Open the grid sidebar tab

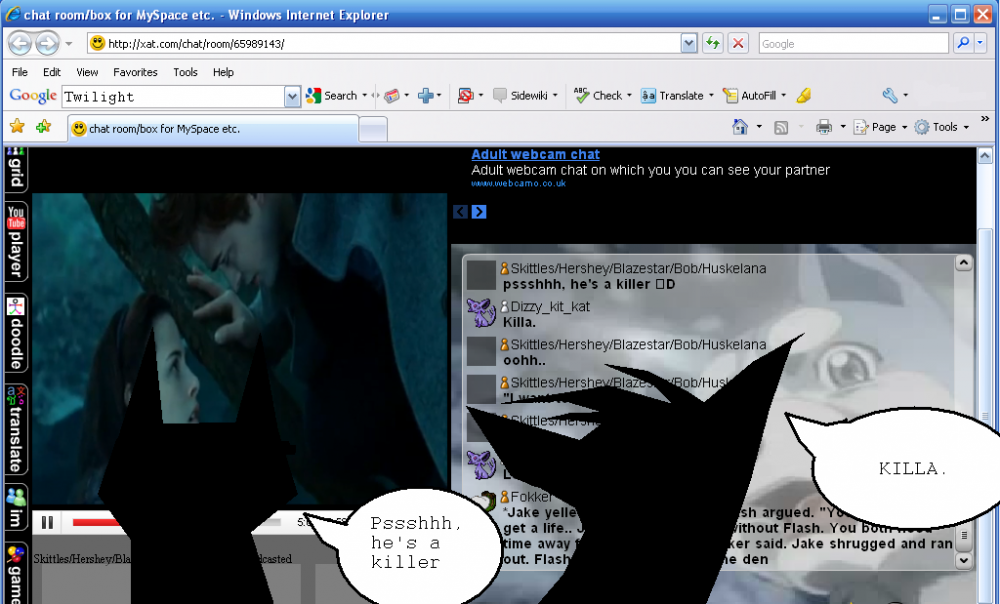pos(16,169)
